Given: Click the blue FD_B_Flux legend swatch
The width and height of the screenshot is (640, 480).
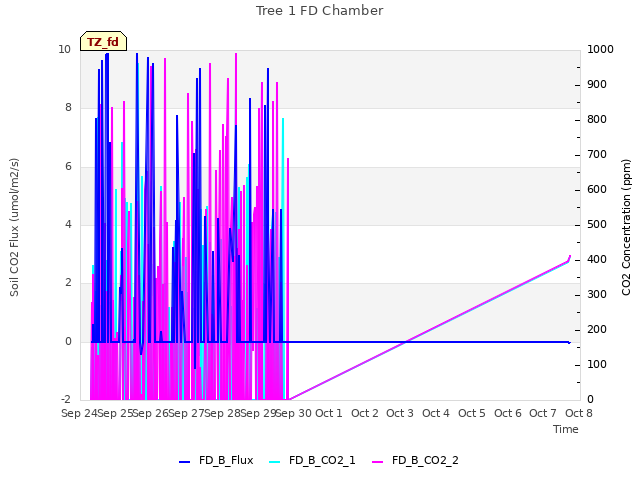Looking at the screenshot, I should tap(184, 462).
